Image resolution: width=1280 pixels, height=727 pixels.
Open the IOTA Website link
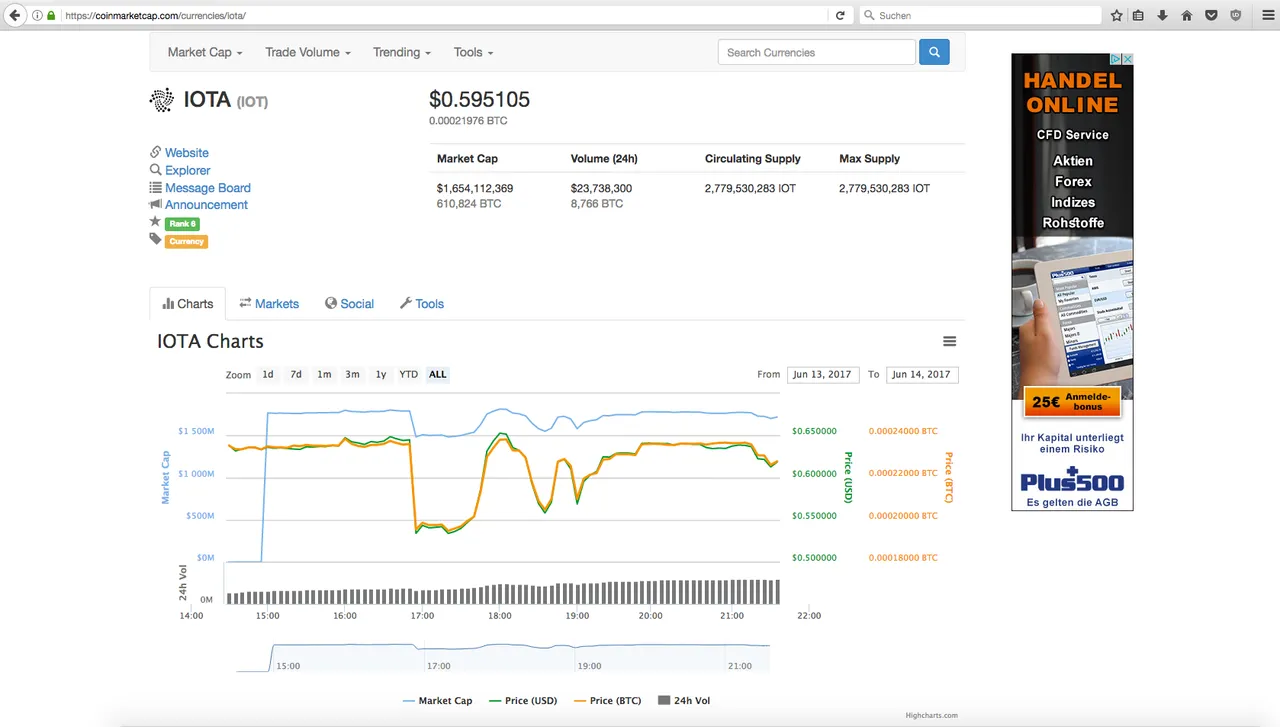coord(187,153)
